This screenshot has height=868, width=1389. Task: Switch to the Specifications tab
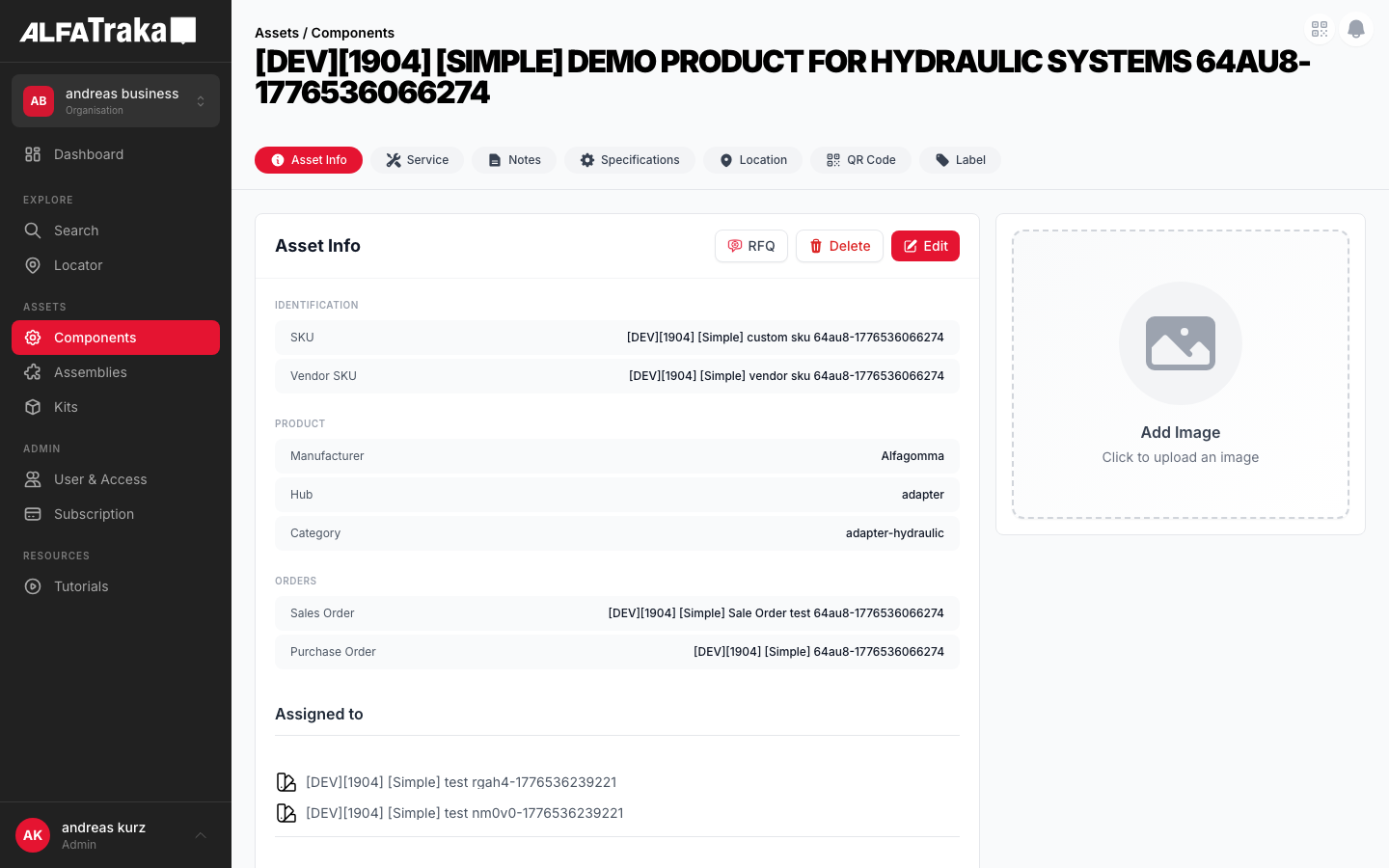(x=629, y=160)
